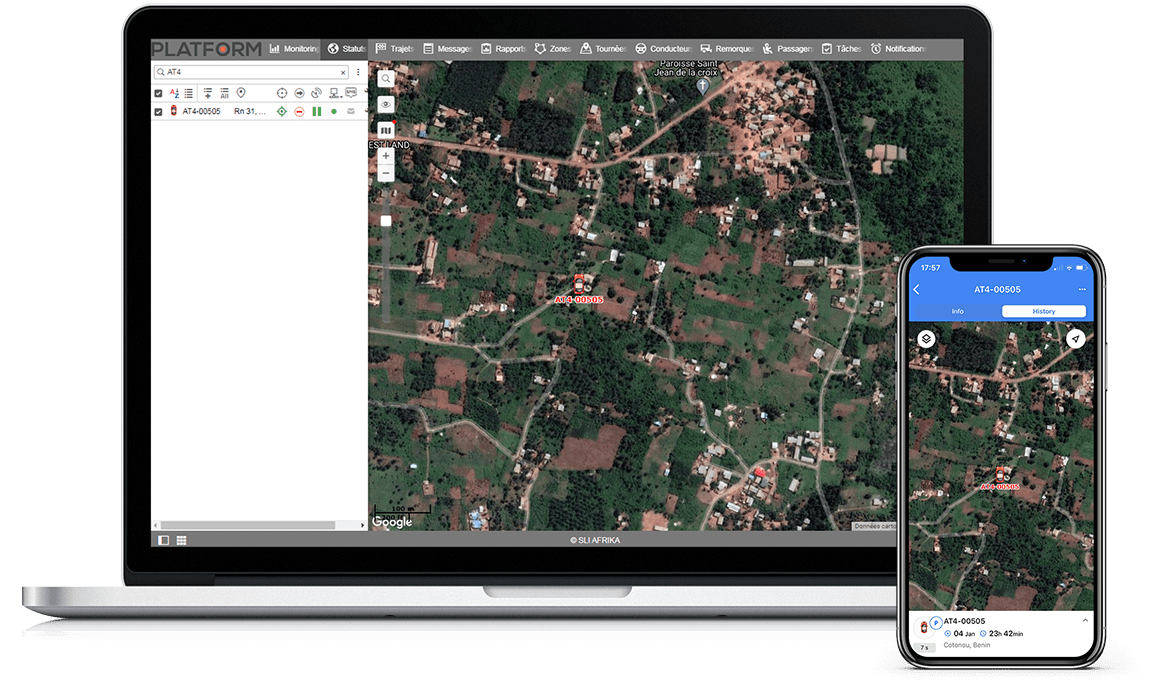This screenshot has width=1160, height=680.
Task: Click the location pin icon in the list header
Action: pyautogui.click(x=241, y=93)
